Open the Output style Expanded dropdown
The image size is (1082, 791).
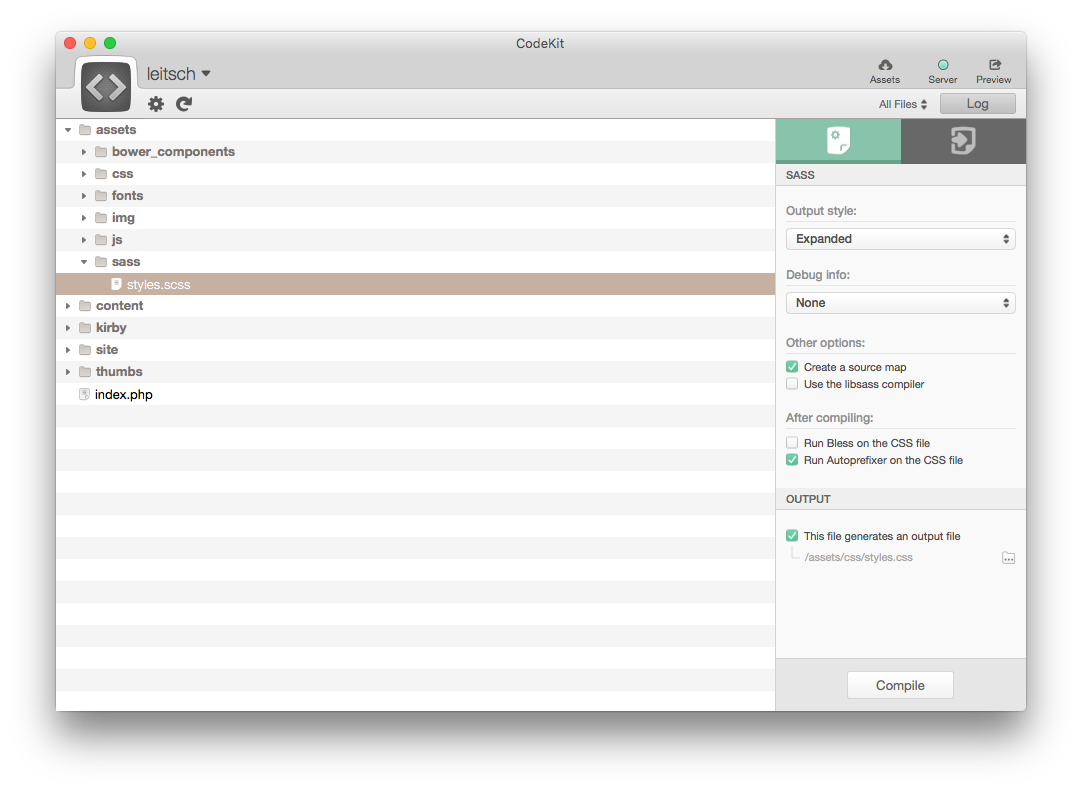(x=900, y=239)
